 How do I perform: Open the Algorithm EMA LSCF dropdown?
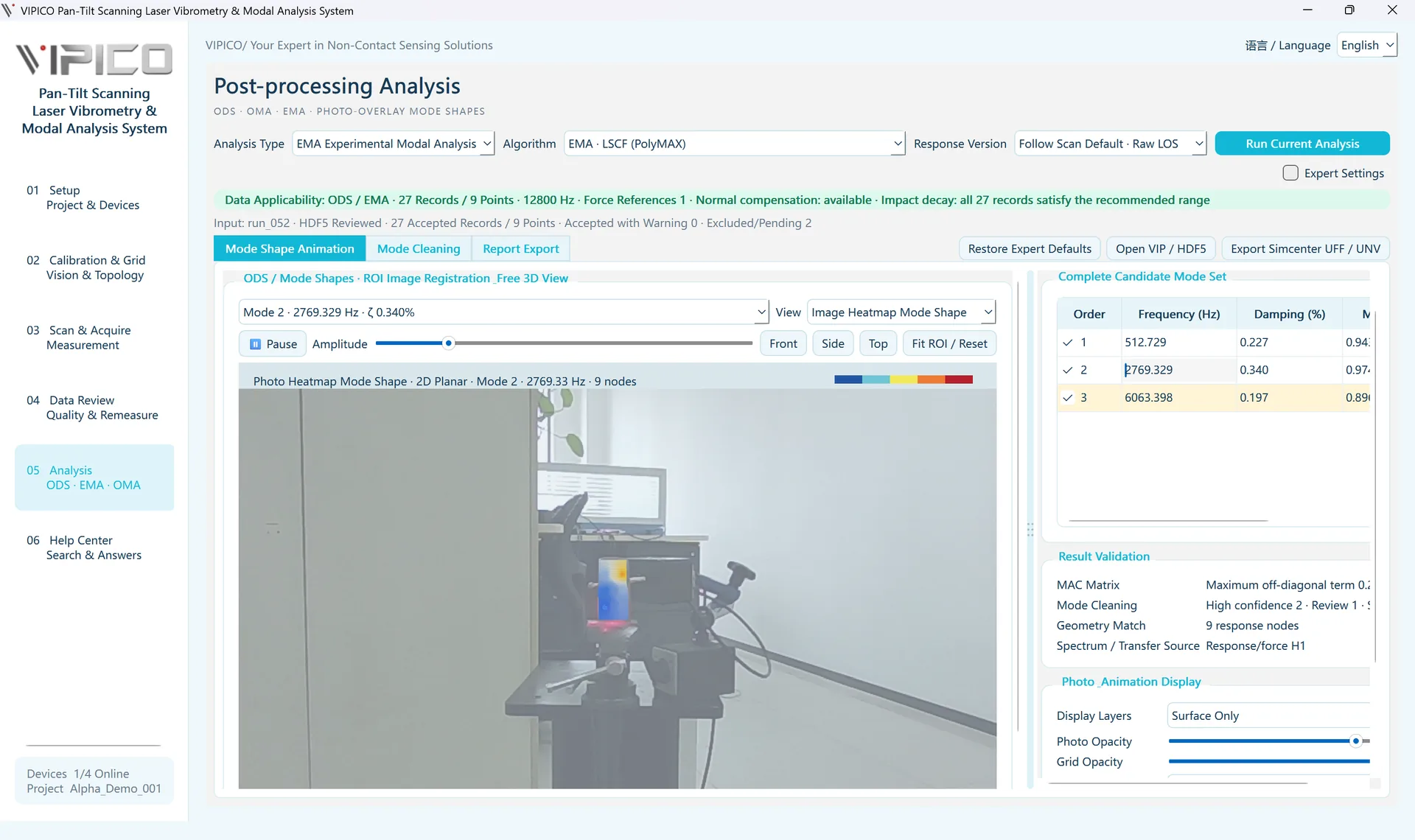pyautogui.click(x=734, y=144)
